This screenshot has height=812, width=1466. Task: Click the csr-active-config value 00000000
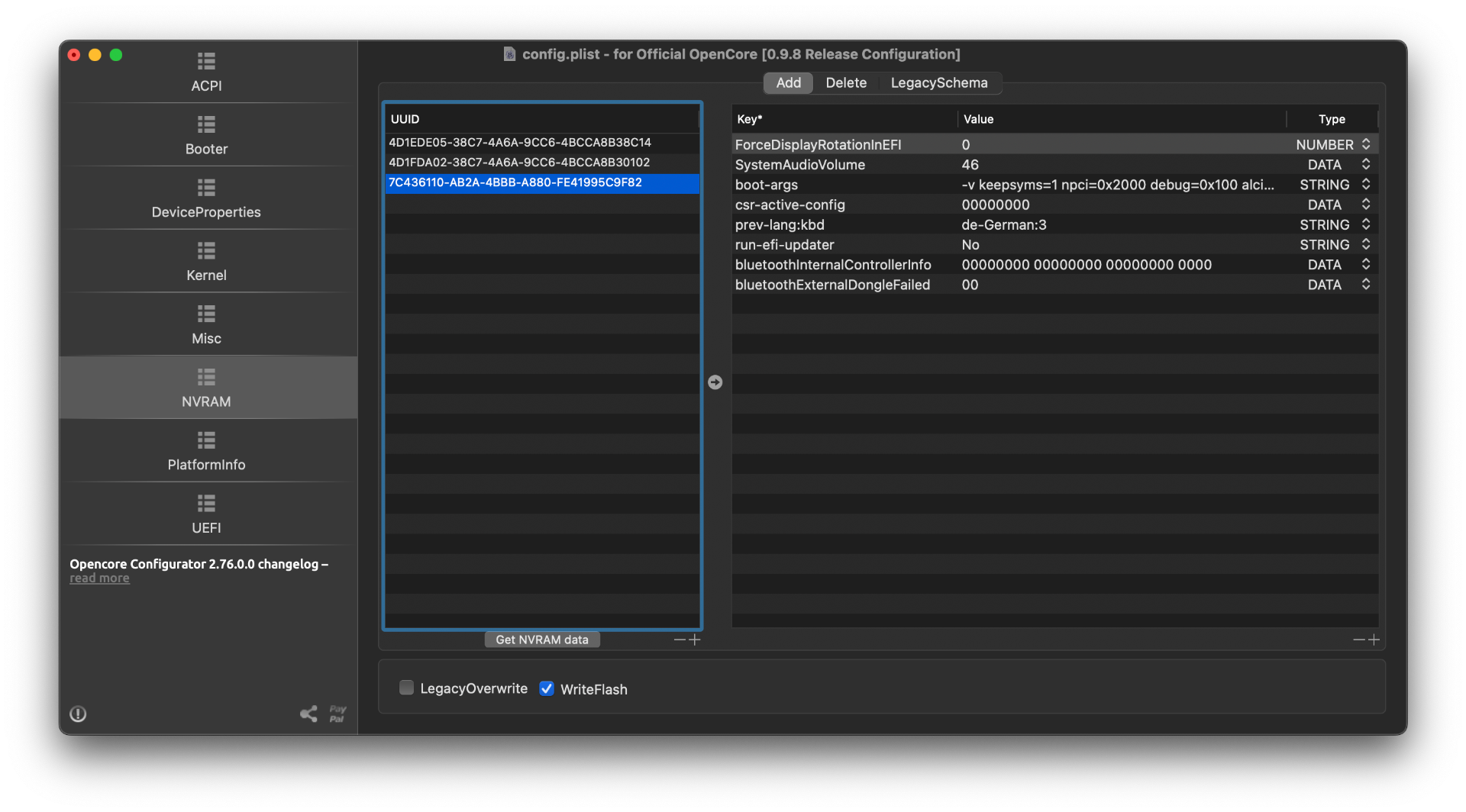click(996, 205)
